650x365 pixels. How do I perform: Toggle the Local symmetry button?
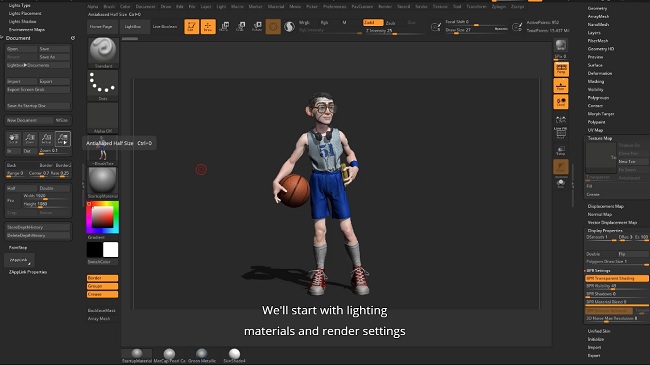pos(561,102)
